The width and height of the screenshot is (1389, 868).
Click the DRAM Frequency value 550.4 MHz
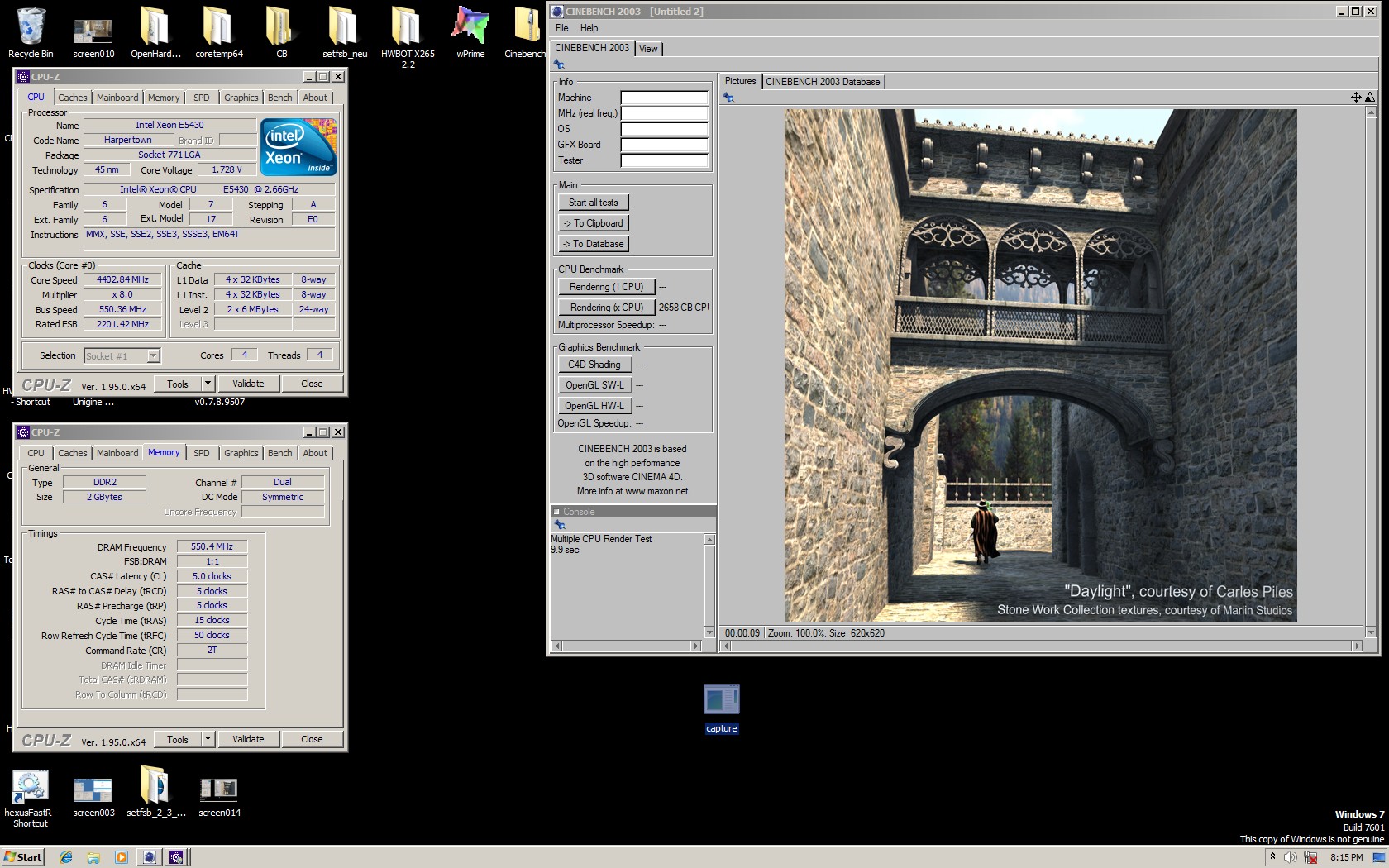pyautogui.click(x=212, y=547)
